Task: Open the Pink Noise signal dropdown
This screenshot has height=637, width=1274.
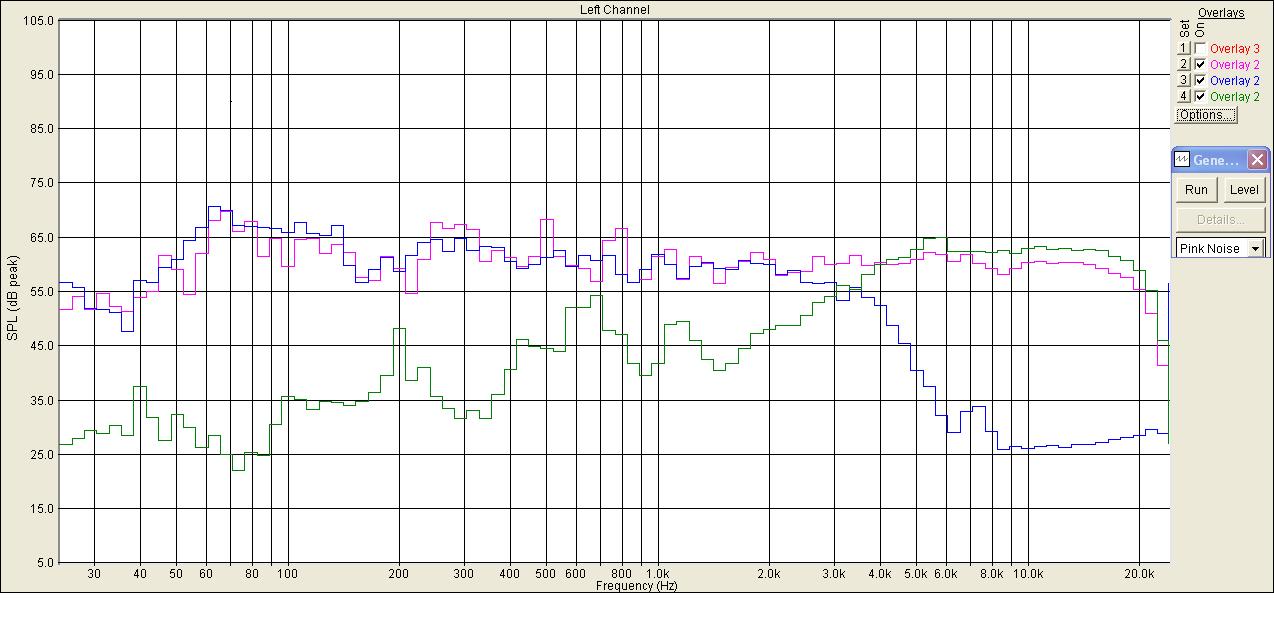Action: (1257, 248)
